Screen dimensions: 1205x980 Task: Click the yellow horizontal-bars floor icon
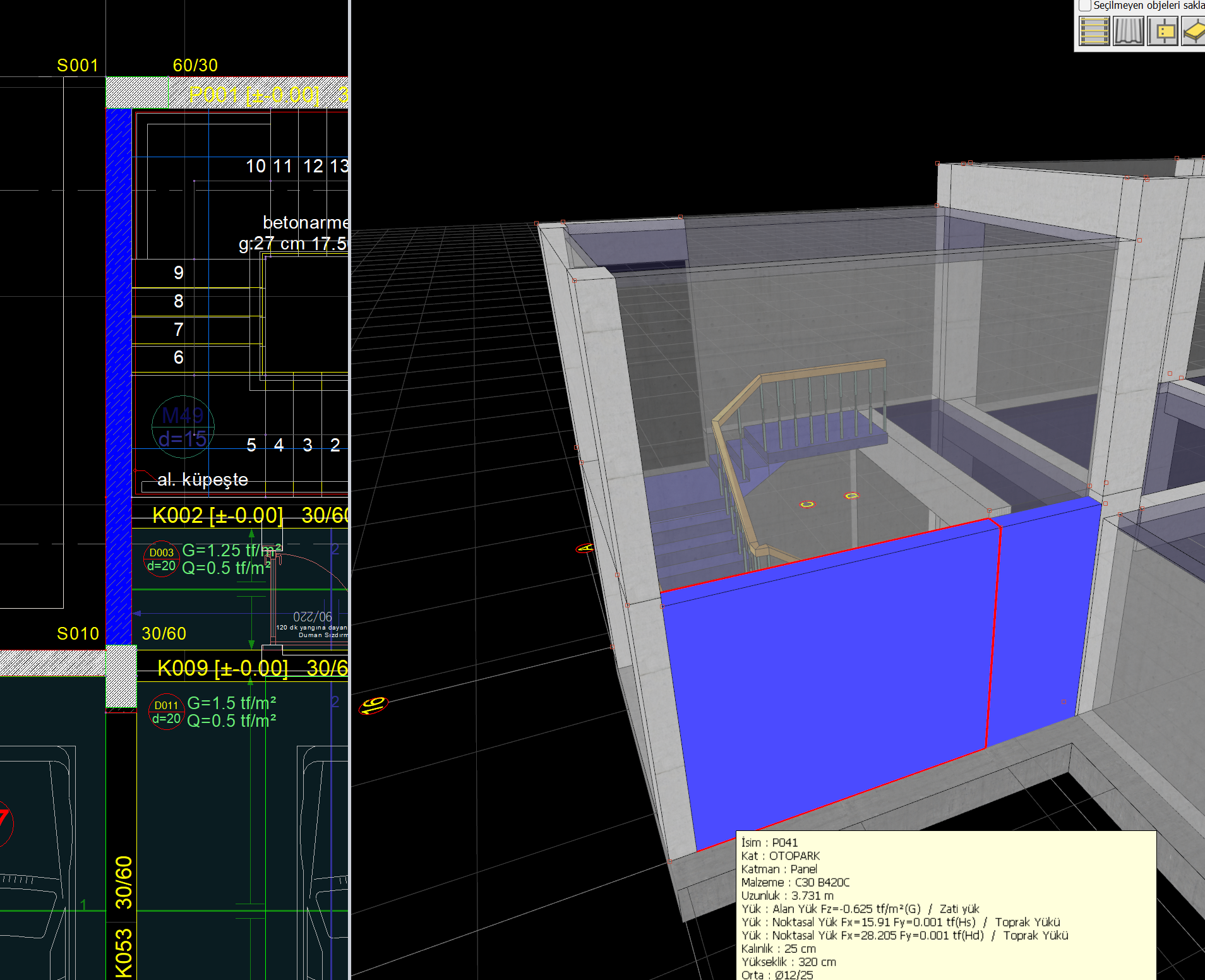(1094, 31)
